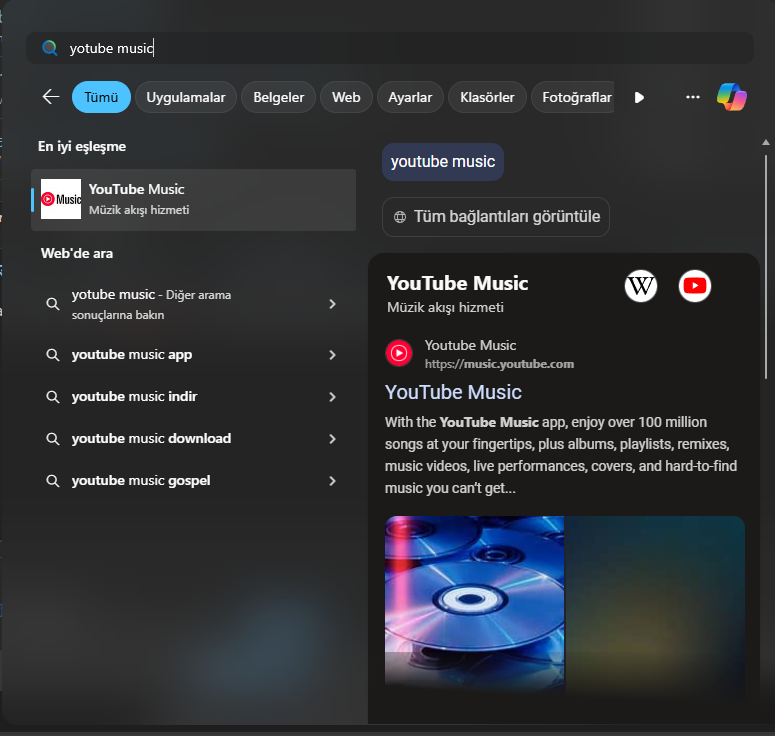Switch to the Fotoğraflar tab
The image size is (775, 736).
pos(573,97)
